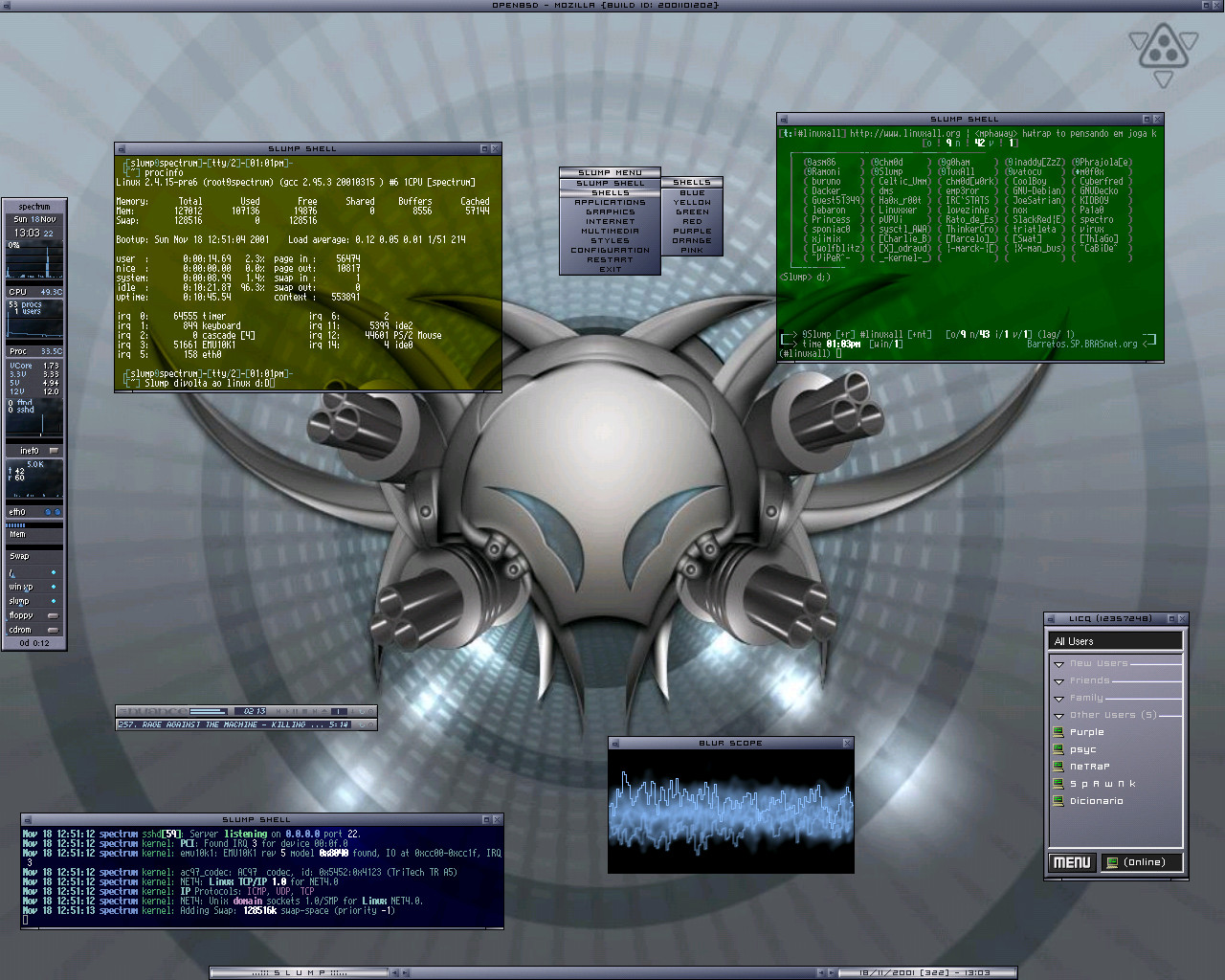Viewport: 1225px width, 980px height.
Task: Click the triangle logo in top-right corner
Action: [1163, 50]
